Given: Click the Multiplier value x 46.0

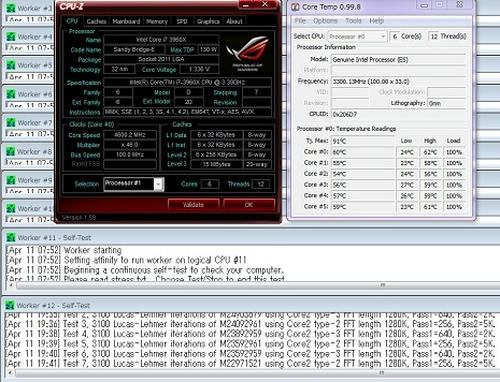Looking at the screenshot, I should [130, 145].
